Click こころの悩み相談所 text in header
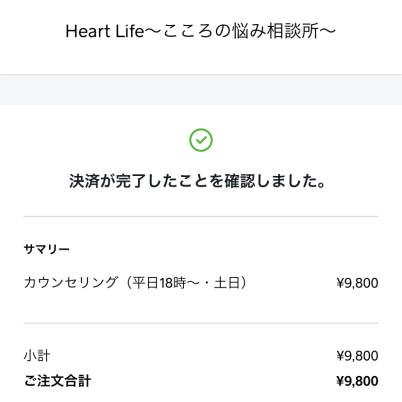Viewport: 402px width, 402px height. click(x=241, y=31)
